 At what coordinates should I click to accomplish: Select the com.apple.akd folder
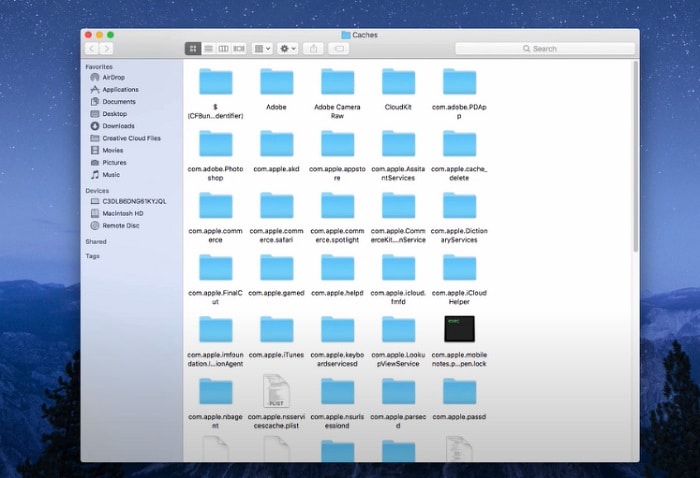pos(276,144)
